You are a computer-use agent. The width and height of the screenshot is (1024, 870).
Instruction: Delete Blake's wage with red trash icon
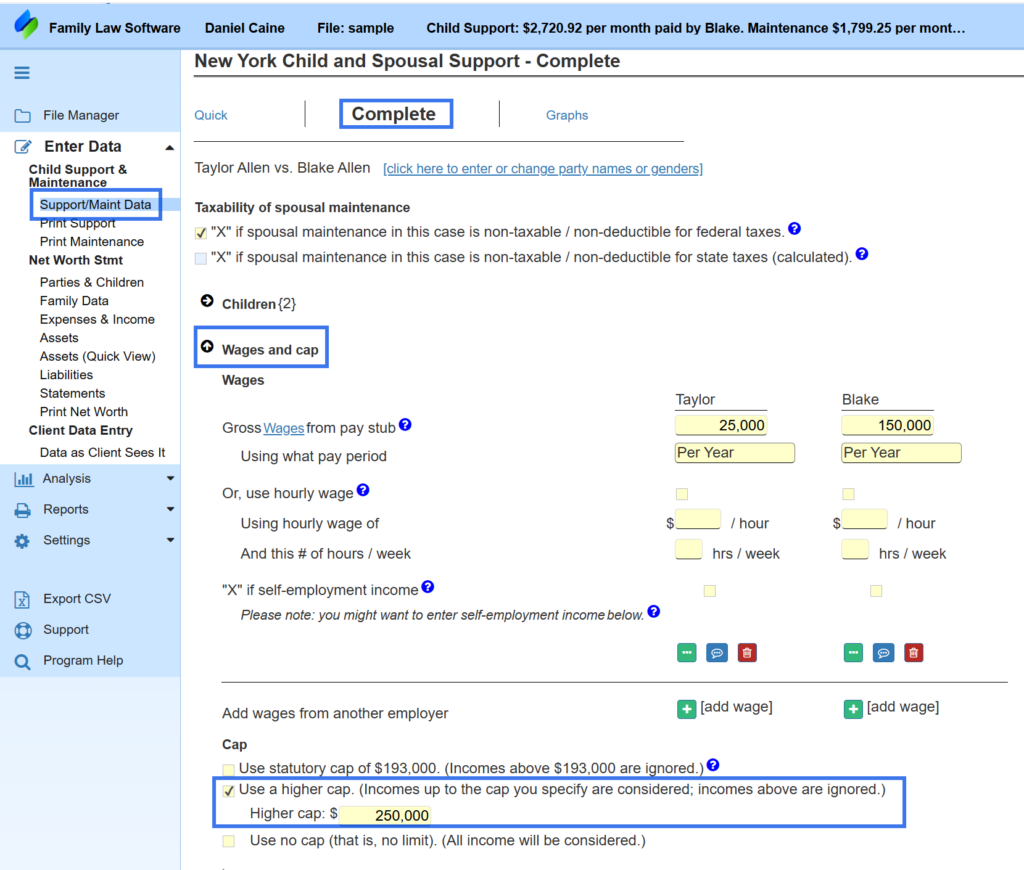[914, 652]
